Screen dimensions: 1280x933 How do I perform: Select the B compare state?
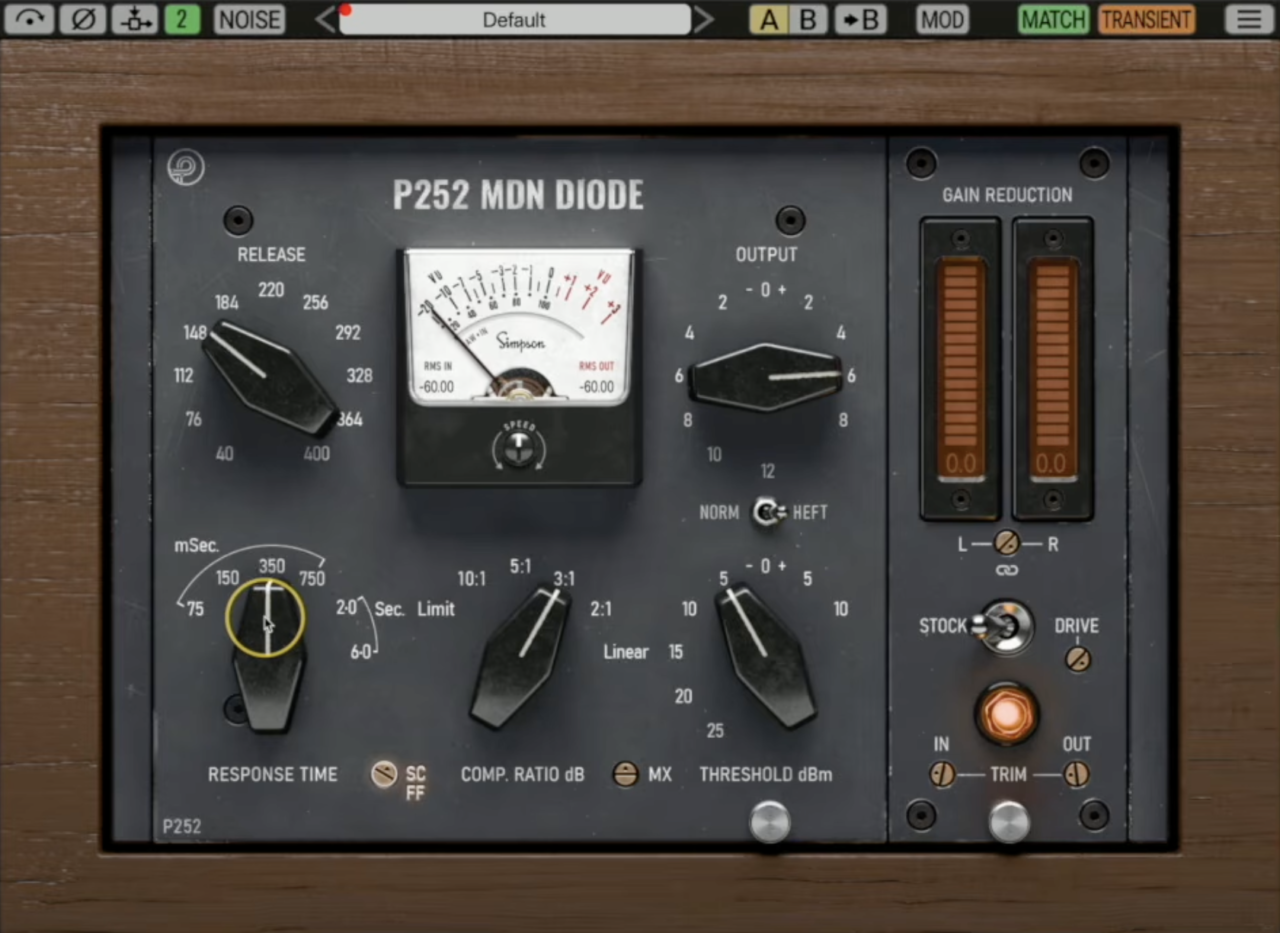tap(808, 19)
